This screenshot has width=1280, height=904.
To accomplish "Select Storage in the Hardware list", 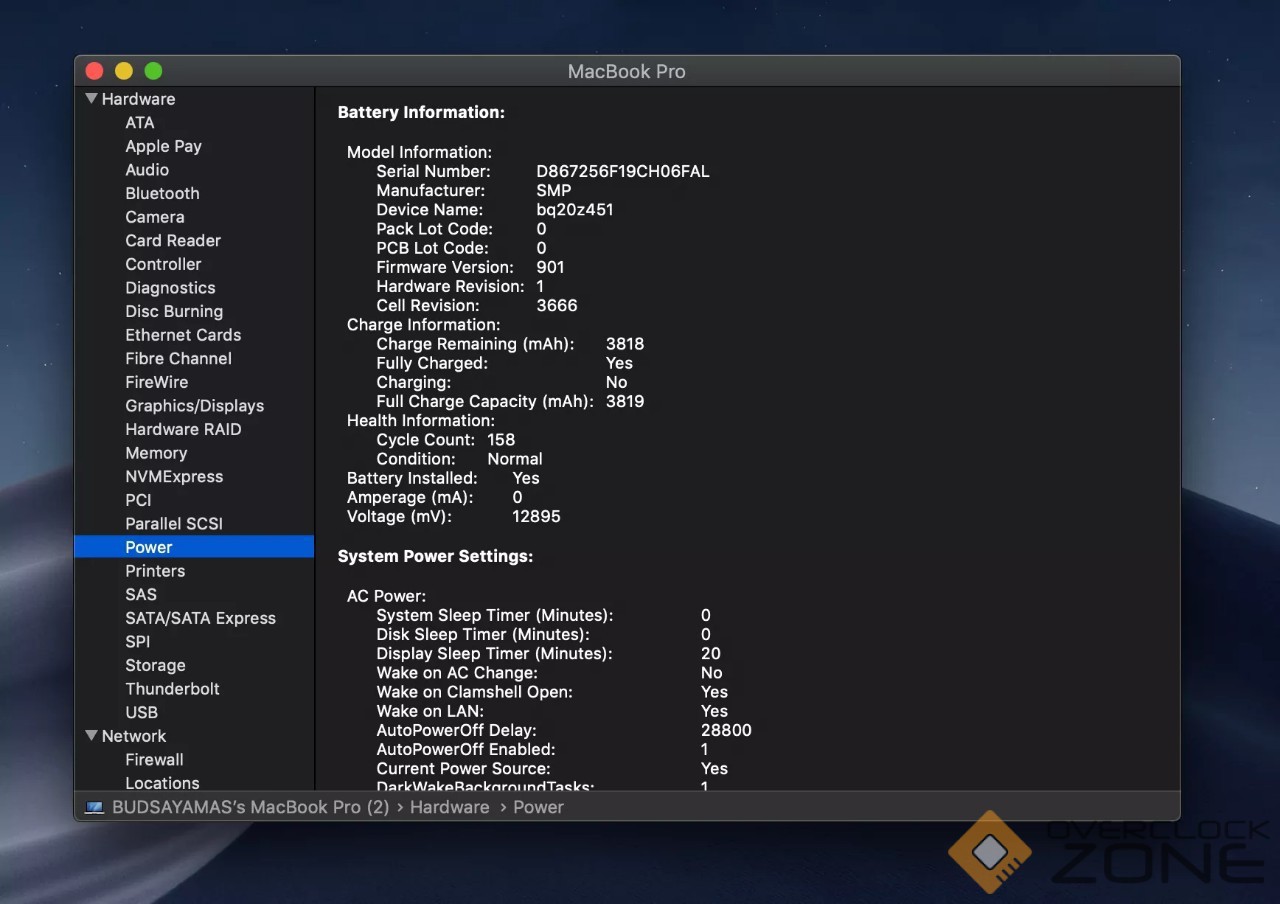I will pyautogui.click(x=155, y=665).
